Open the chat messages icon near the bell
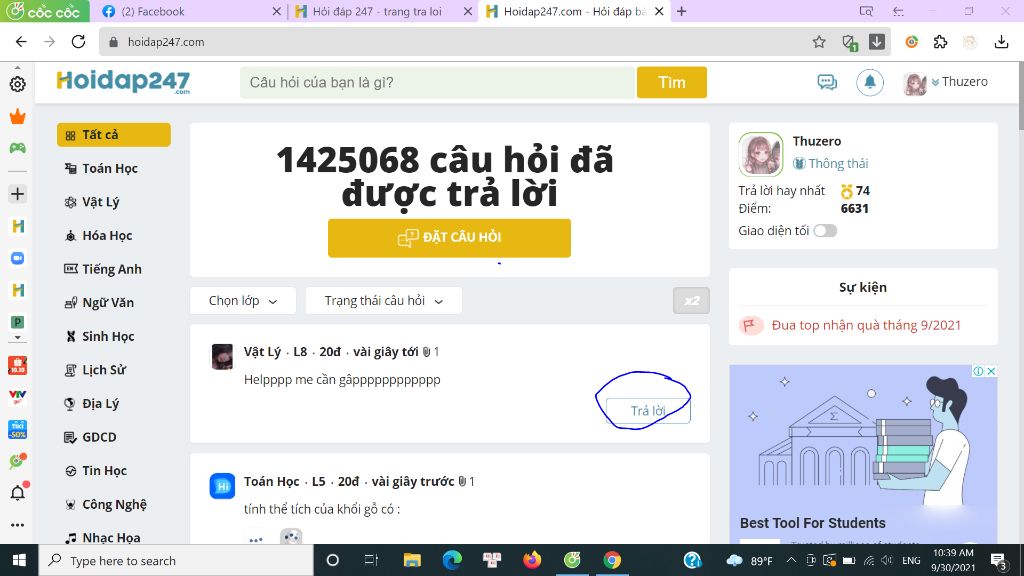 click(x=827, y=82)
